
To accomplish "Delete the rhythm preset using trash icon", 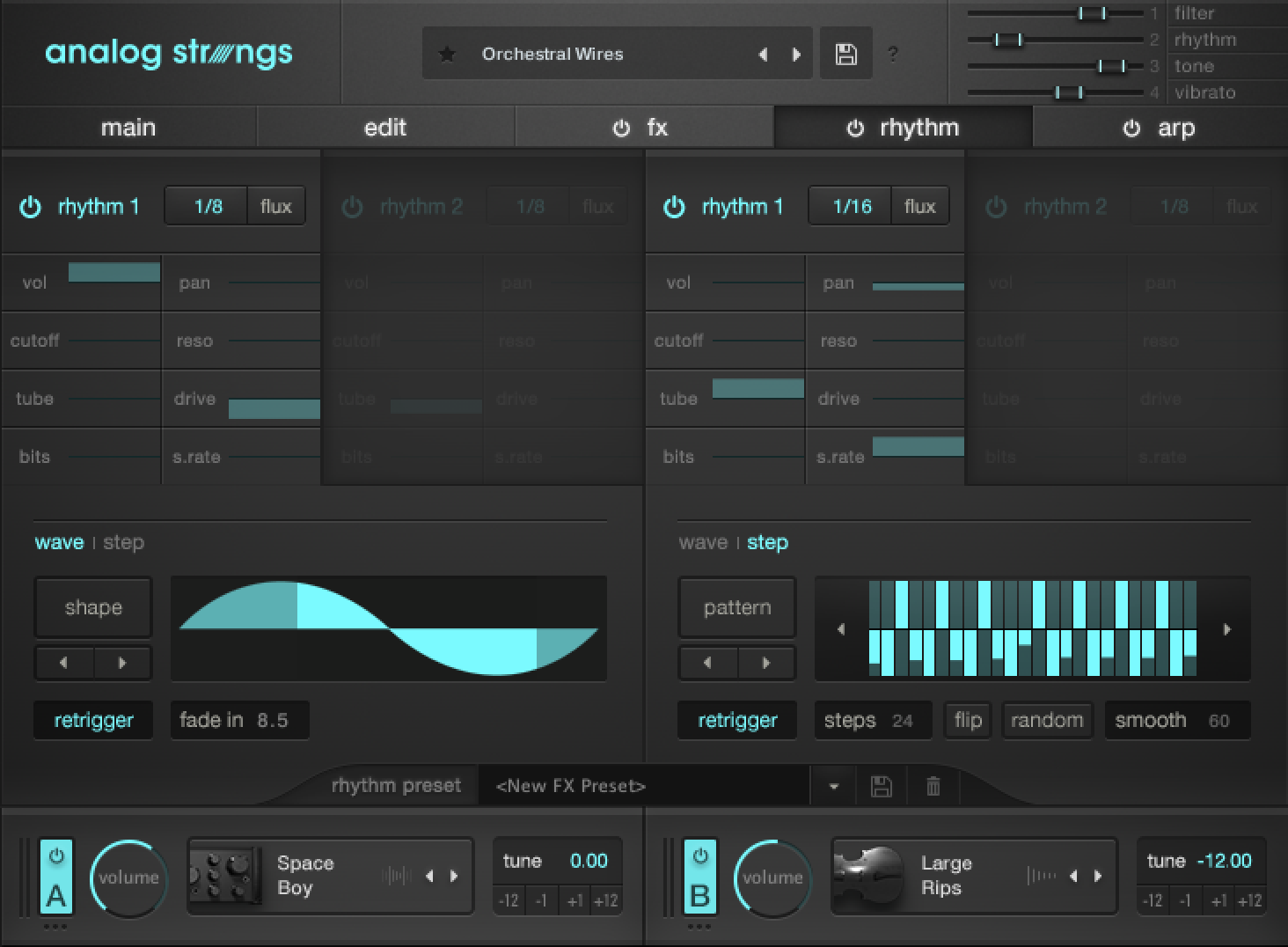I will coord(933,785).
